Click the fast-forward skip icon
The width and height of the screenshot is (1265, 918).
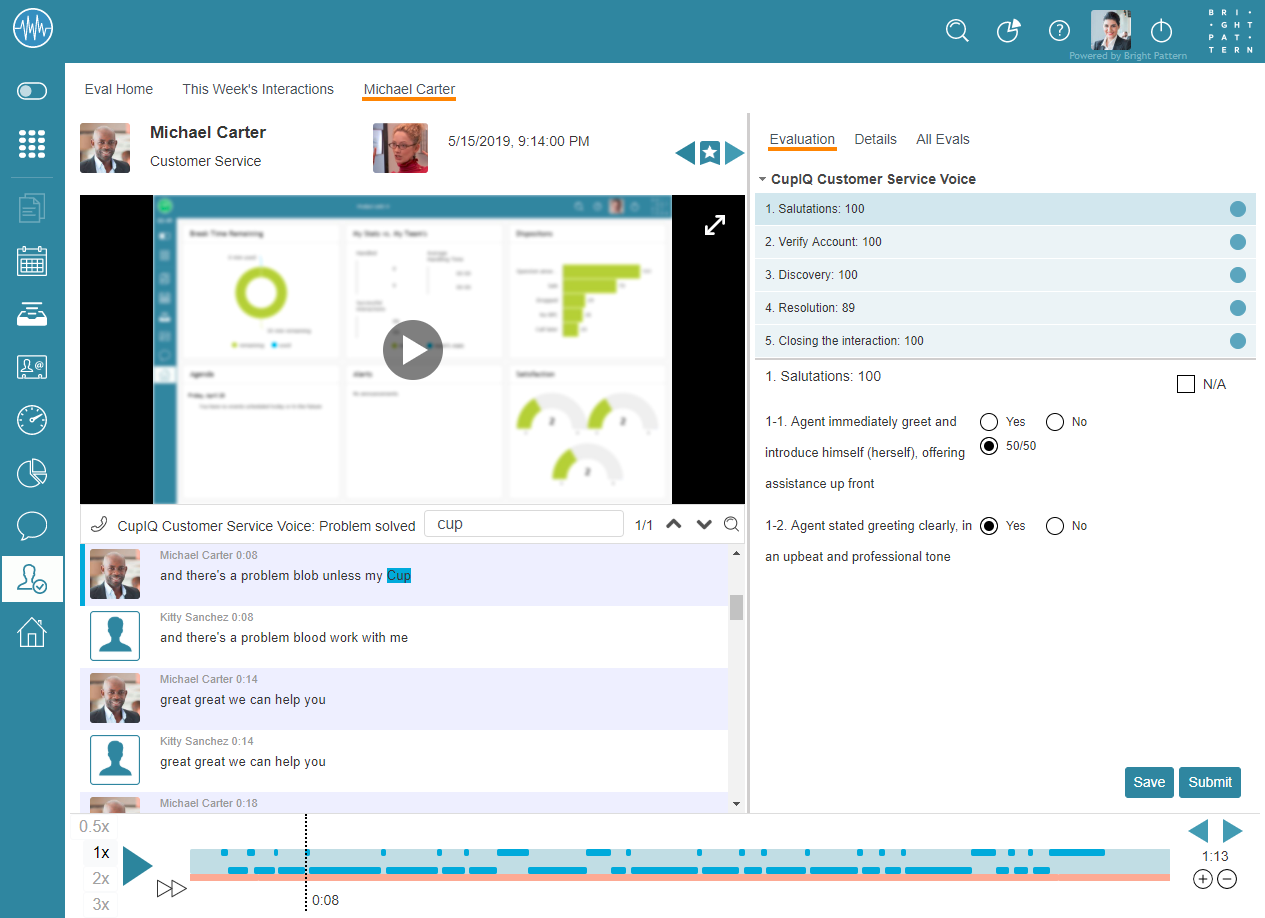tap(172, 889)
